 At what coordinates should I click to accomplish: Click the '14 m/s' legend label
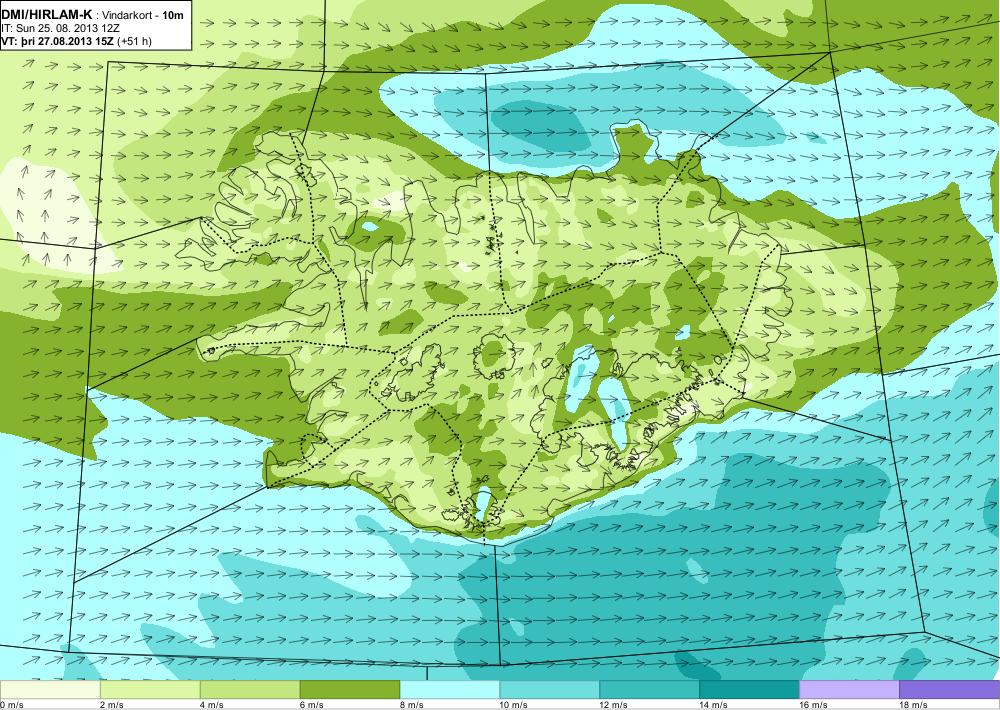(713, 705)
